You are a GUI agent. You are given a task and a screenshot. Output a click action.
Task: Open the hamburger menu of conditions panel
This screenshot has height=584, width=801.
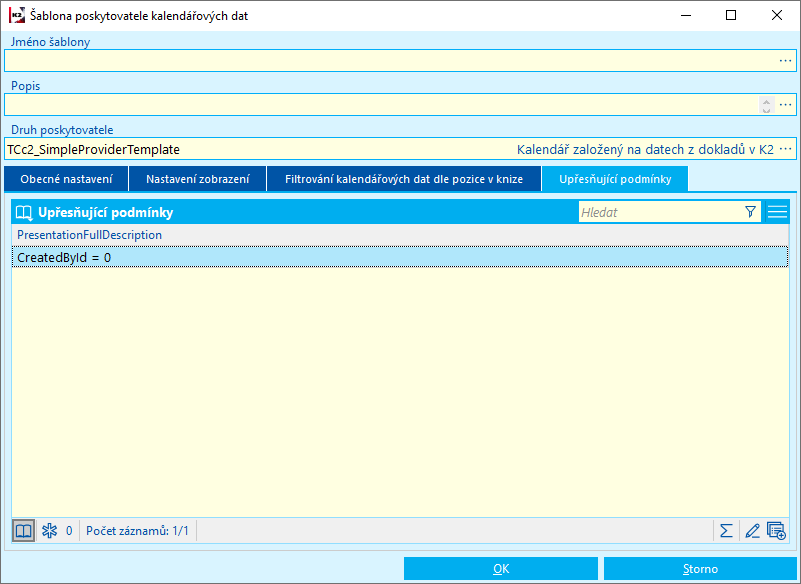click(777, 212)
